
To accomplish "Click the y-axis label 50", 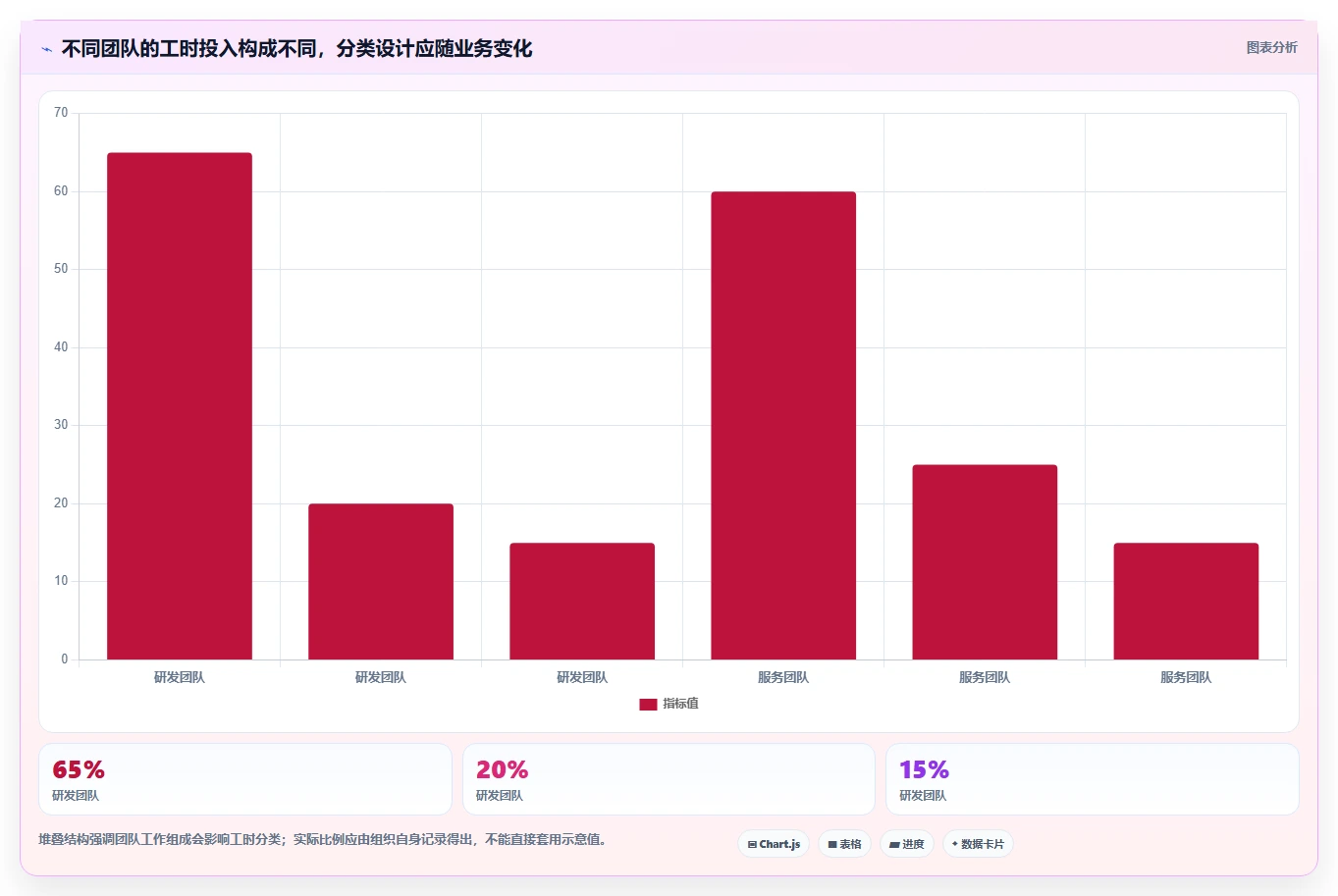I will (x=61, y=269).
